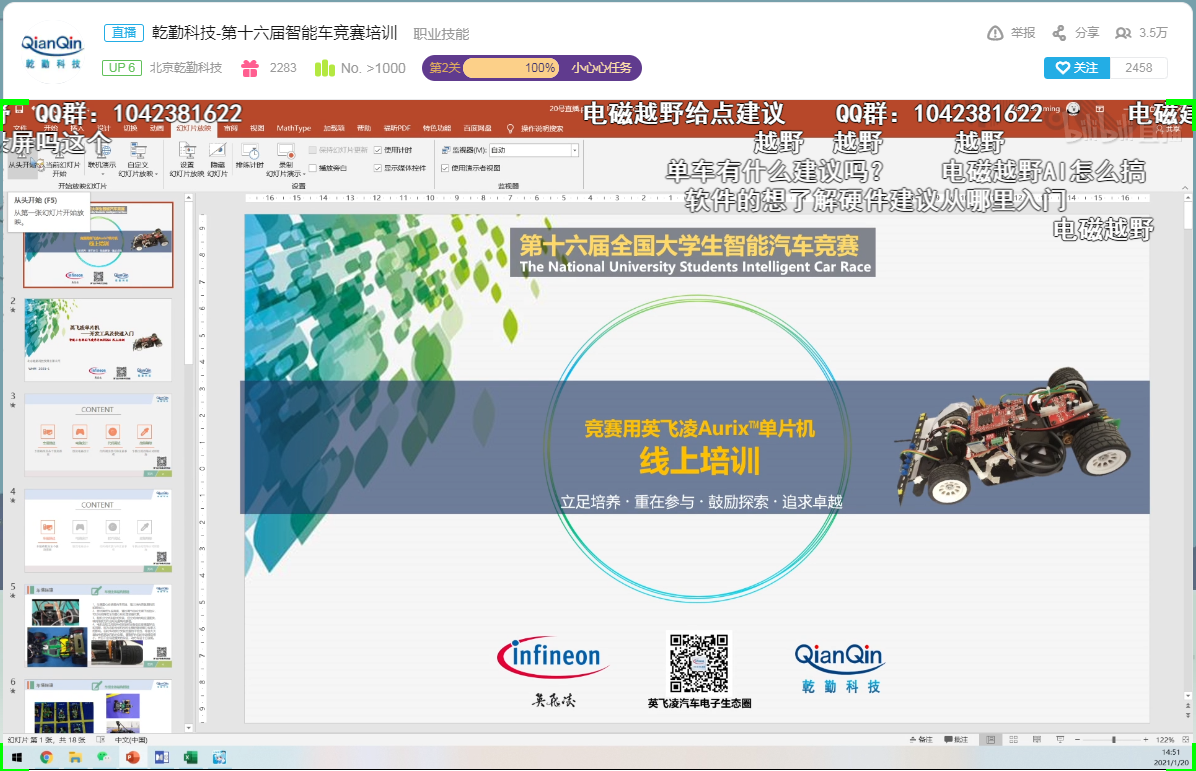1196x771 pixels.
Task: Select slide 5 thumbnail
Action: coord(98,626)
